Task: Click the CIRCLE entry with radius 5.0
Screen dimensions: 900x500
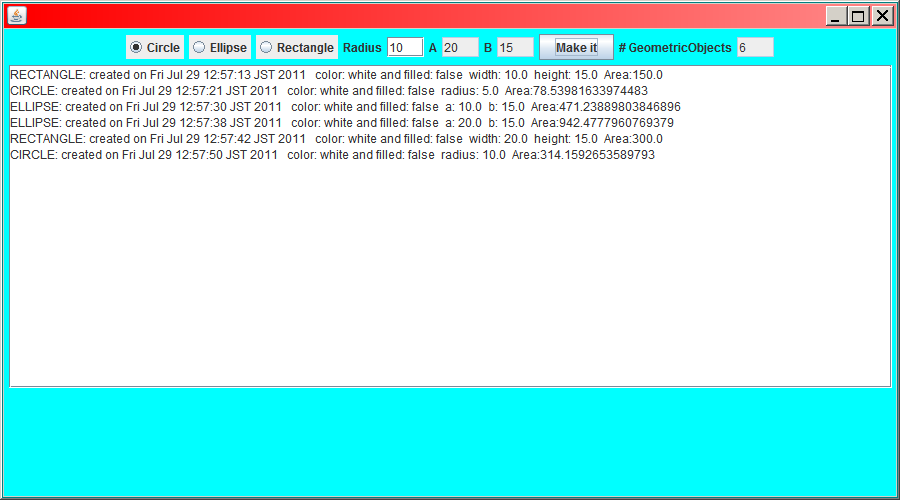Action: [x=328, y=91]
